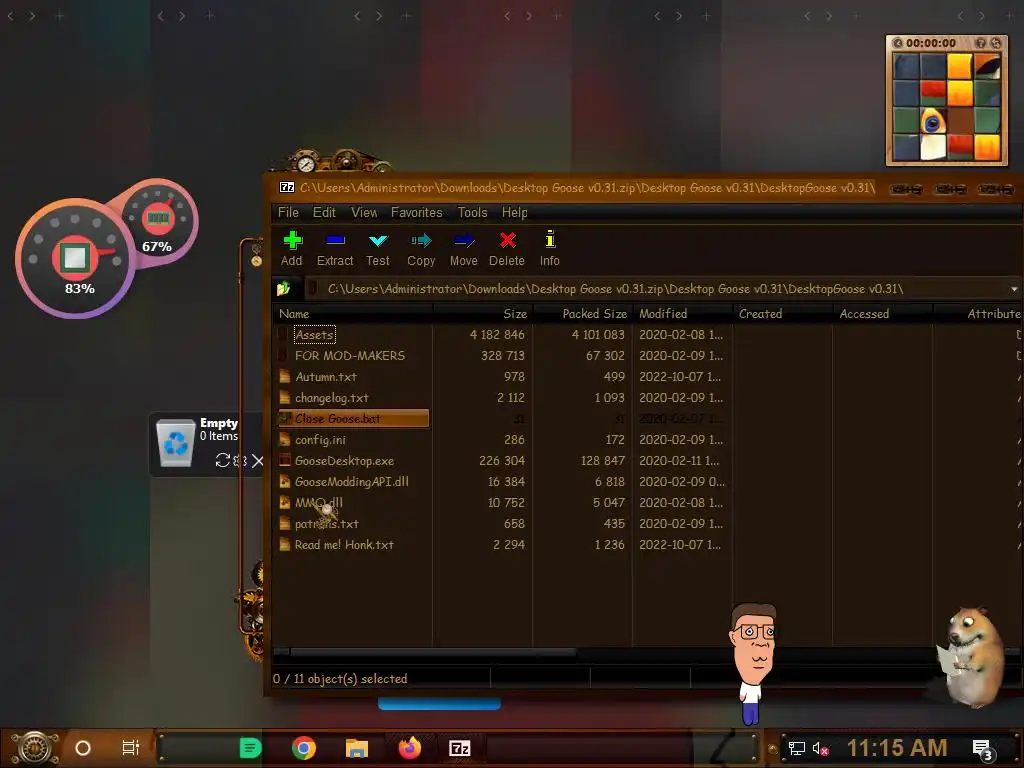Click the toucan eye puzzle tile

[933, 121]
